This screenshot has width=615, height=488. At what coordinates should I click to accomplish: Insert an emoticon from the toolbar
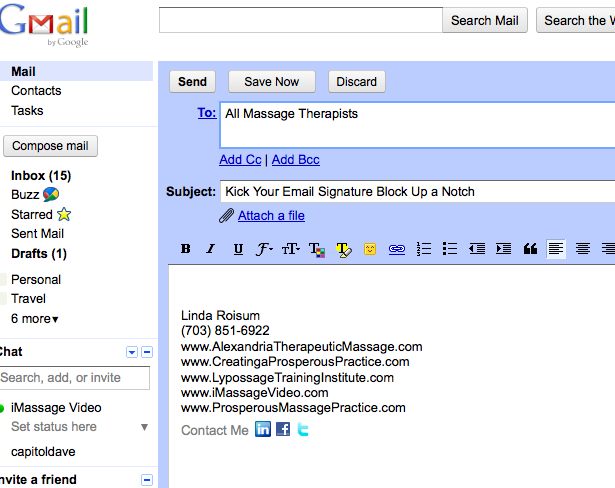tap(370, 249)
